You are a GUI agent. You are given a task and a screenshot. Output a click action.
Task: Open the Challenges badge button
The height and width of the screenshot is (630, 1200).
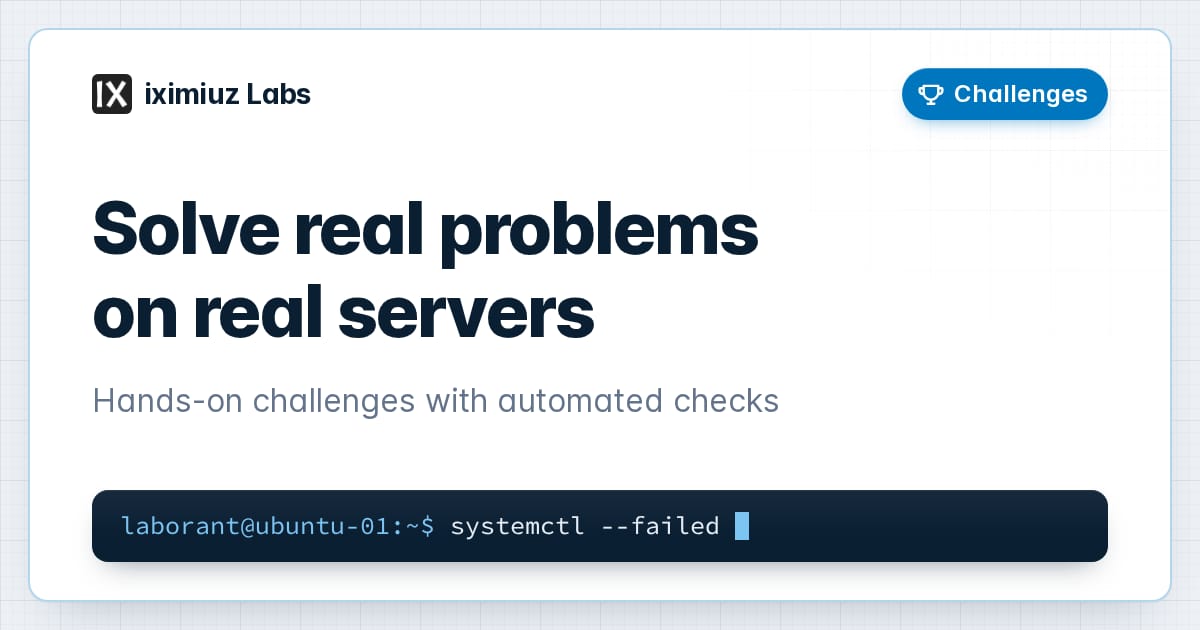point(1004,94)
